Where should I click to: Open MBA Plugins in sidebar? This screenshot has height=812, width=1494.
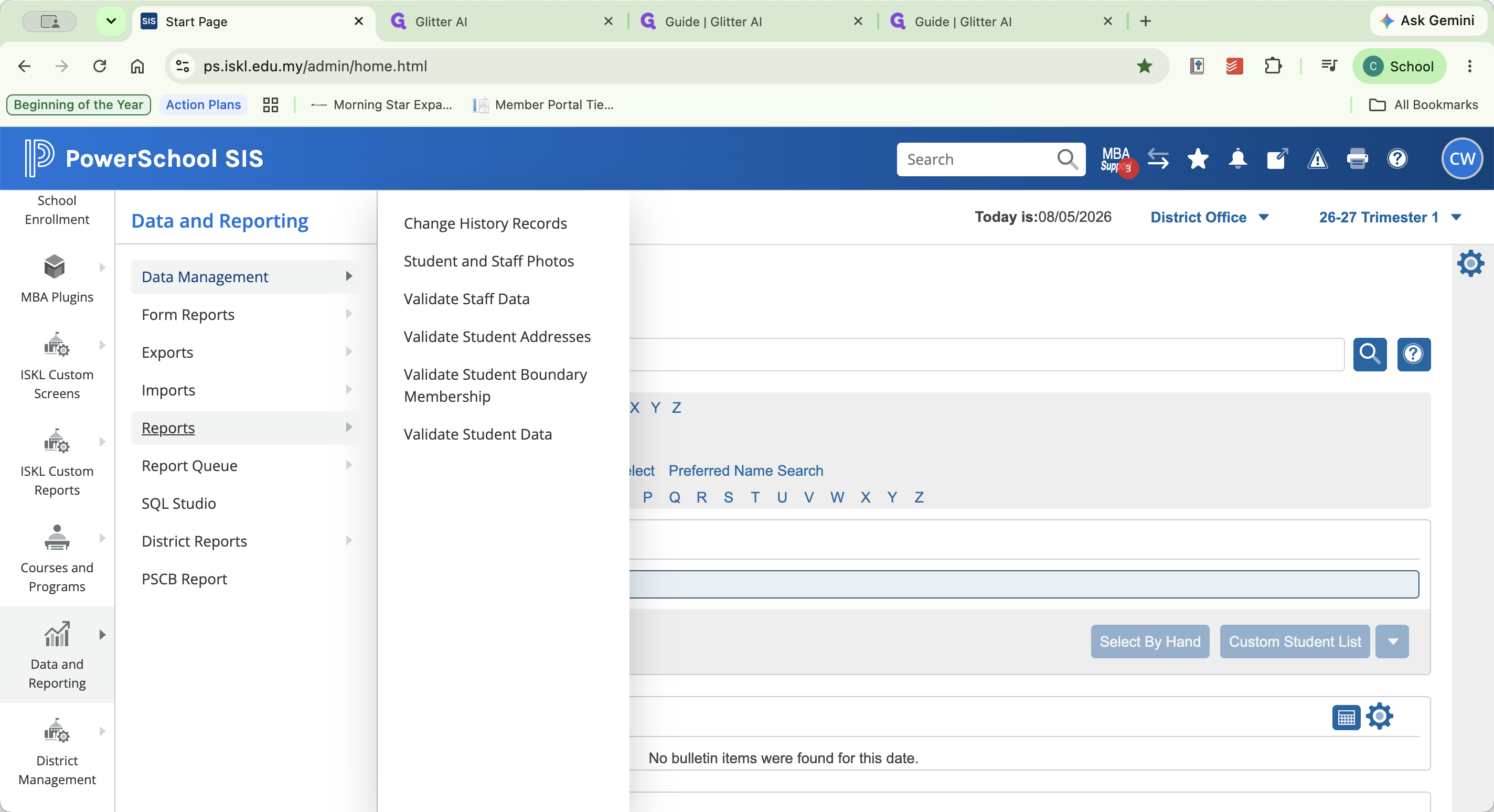click(57, 279)
